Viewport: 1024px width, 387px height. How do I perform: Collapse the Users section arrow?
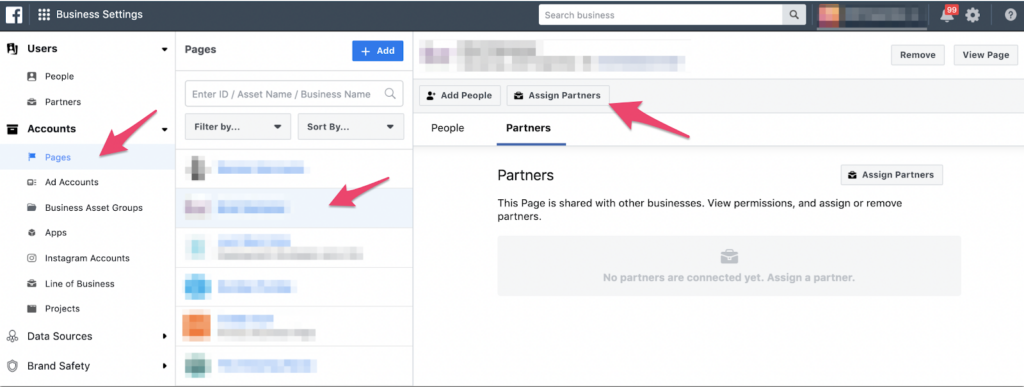(165, 50)
